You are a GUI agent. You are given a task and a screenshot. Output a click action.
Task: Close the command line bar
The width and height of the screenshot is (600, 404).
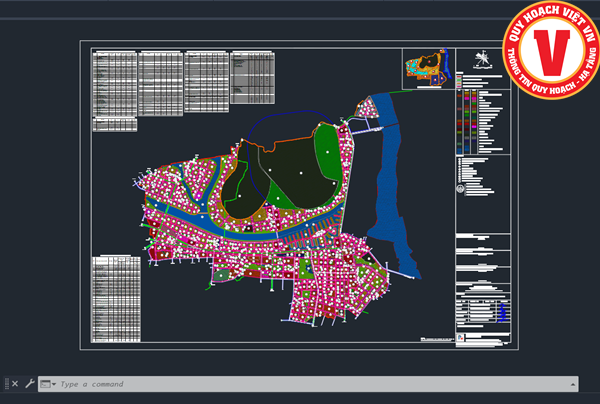(x=15, y=384)
